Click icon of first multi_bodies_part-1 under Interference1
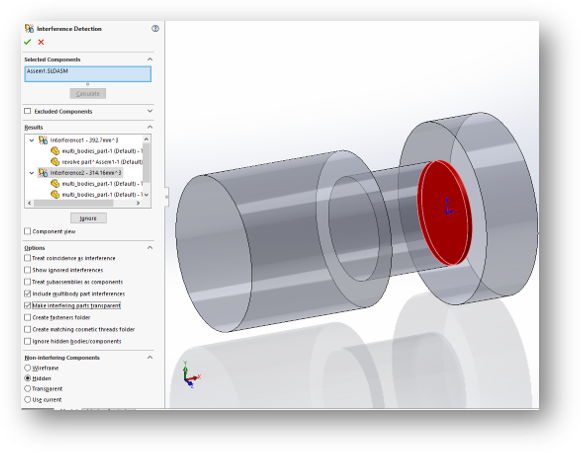The image size is (581, 452). [55, 151]
